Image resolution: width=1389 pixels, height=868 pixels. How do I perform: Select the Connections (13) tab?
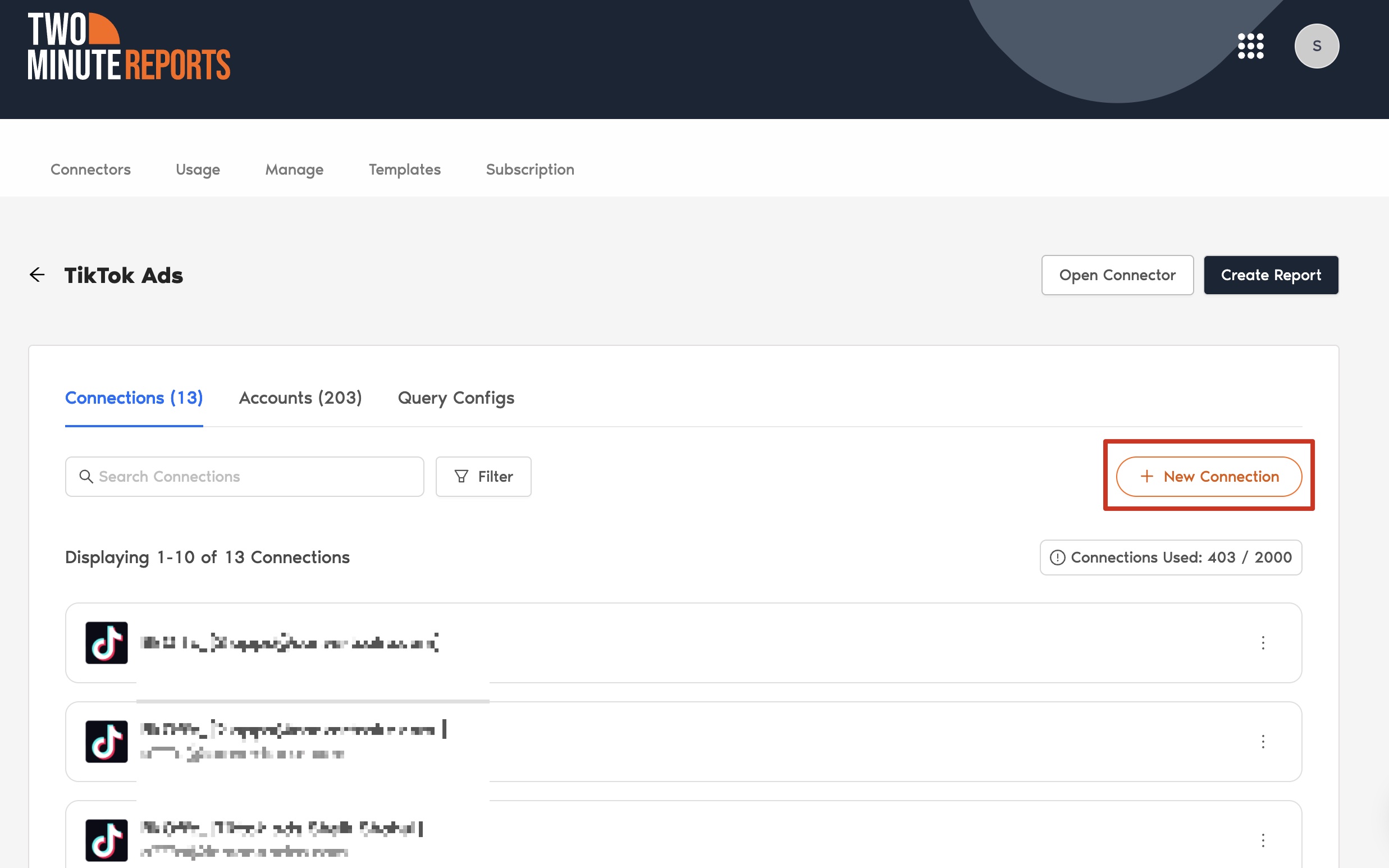[134, 398]
